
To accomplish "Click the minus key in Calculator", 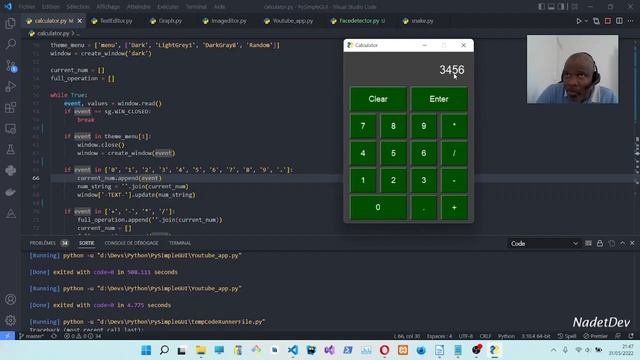I will tap(454, 180).
